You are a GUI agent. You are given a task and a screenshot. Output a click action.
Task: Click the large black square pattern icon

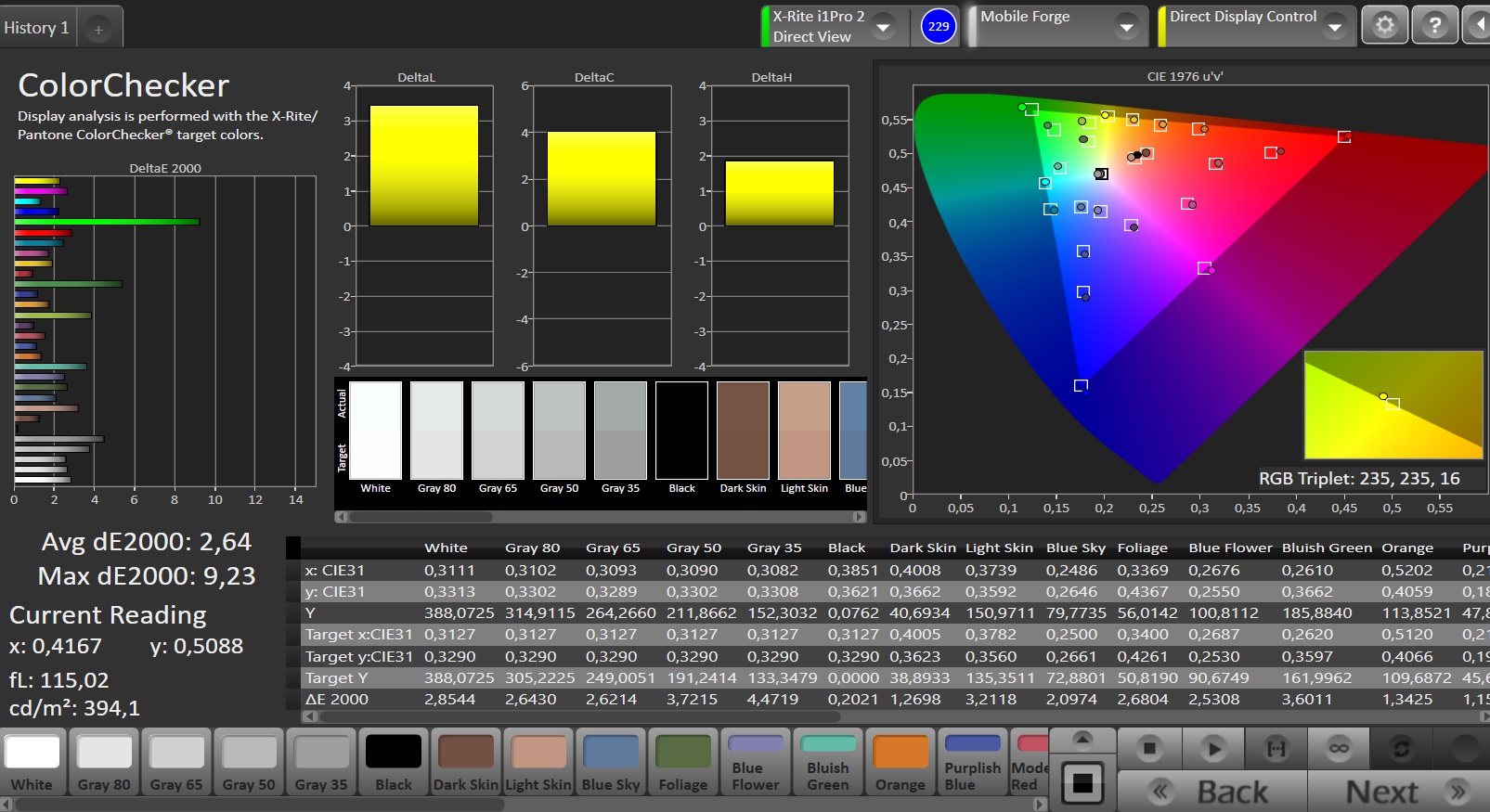coord(1082,784)
